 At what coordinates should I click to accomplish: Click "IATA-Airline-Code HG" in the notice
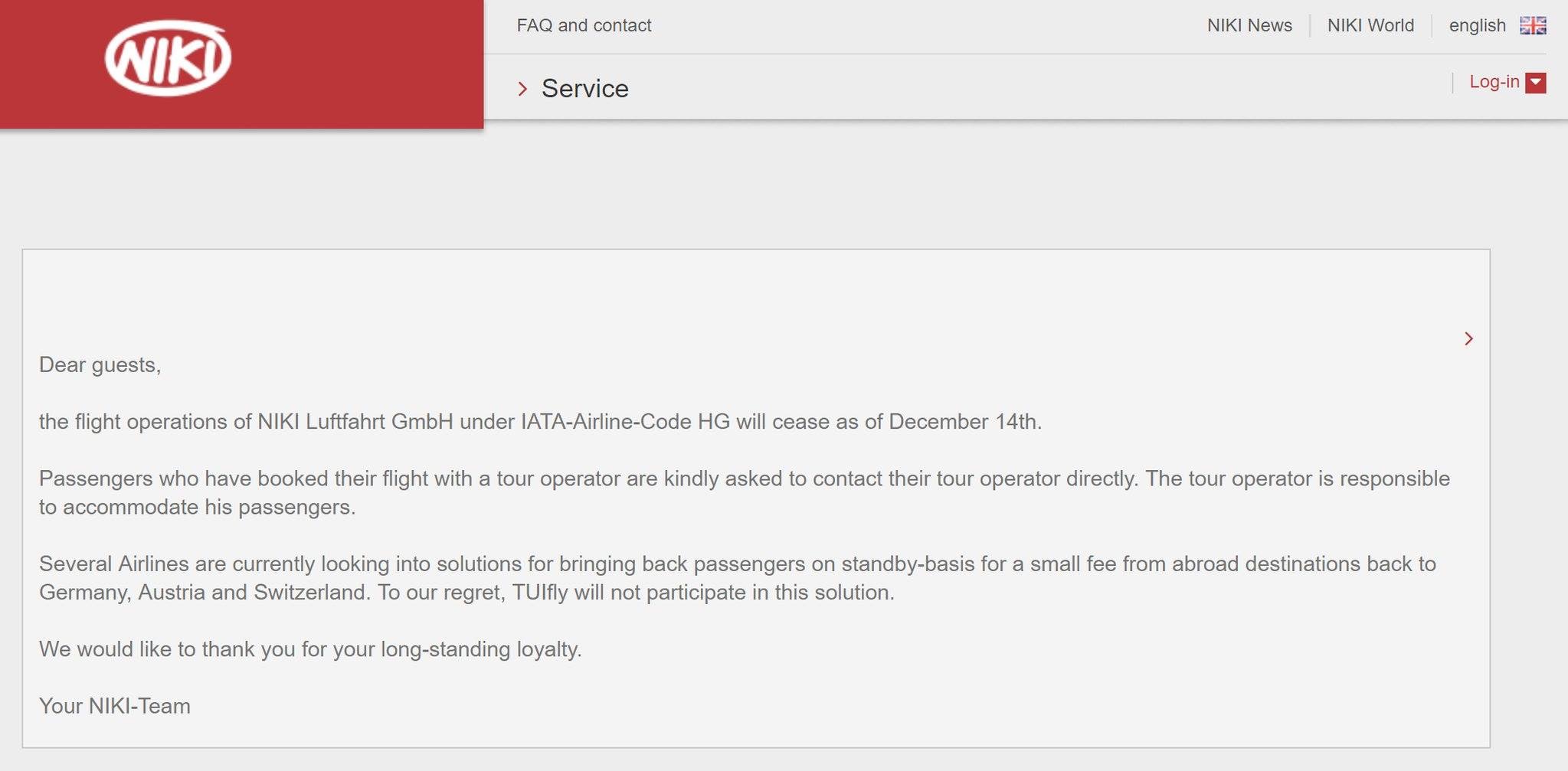(625, 422)
